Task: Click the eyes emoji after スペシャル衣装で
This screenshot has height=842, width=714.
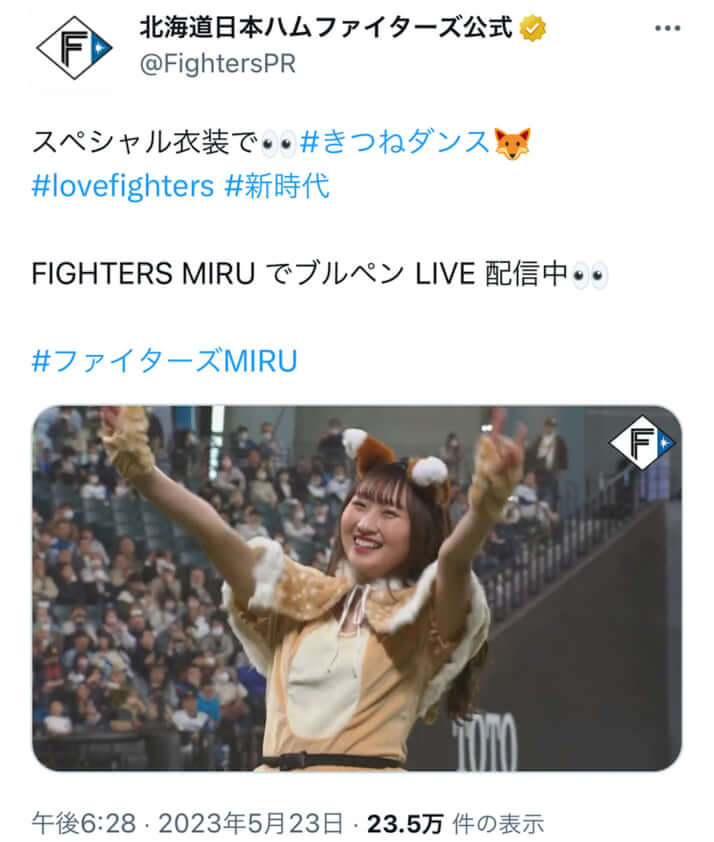Action: click(x=278, y=144)
